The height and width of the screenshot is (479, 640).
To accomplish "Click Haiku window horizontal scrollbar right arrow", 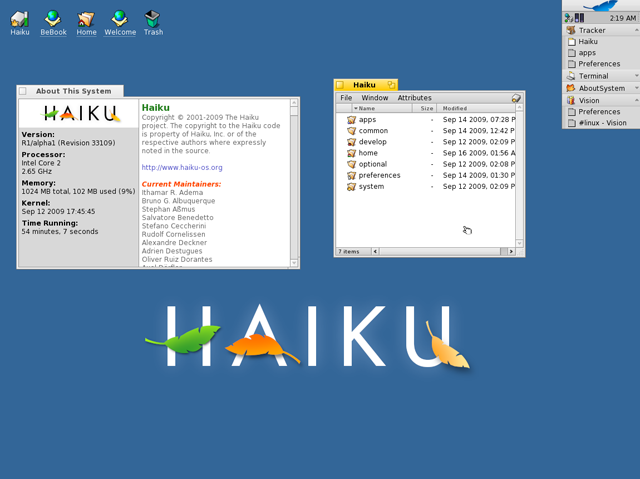I will (x=511, y=251).
